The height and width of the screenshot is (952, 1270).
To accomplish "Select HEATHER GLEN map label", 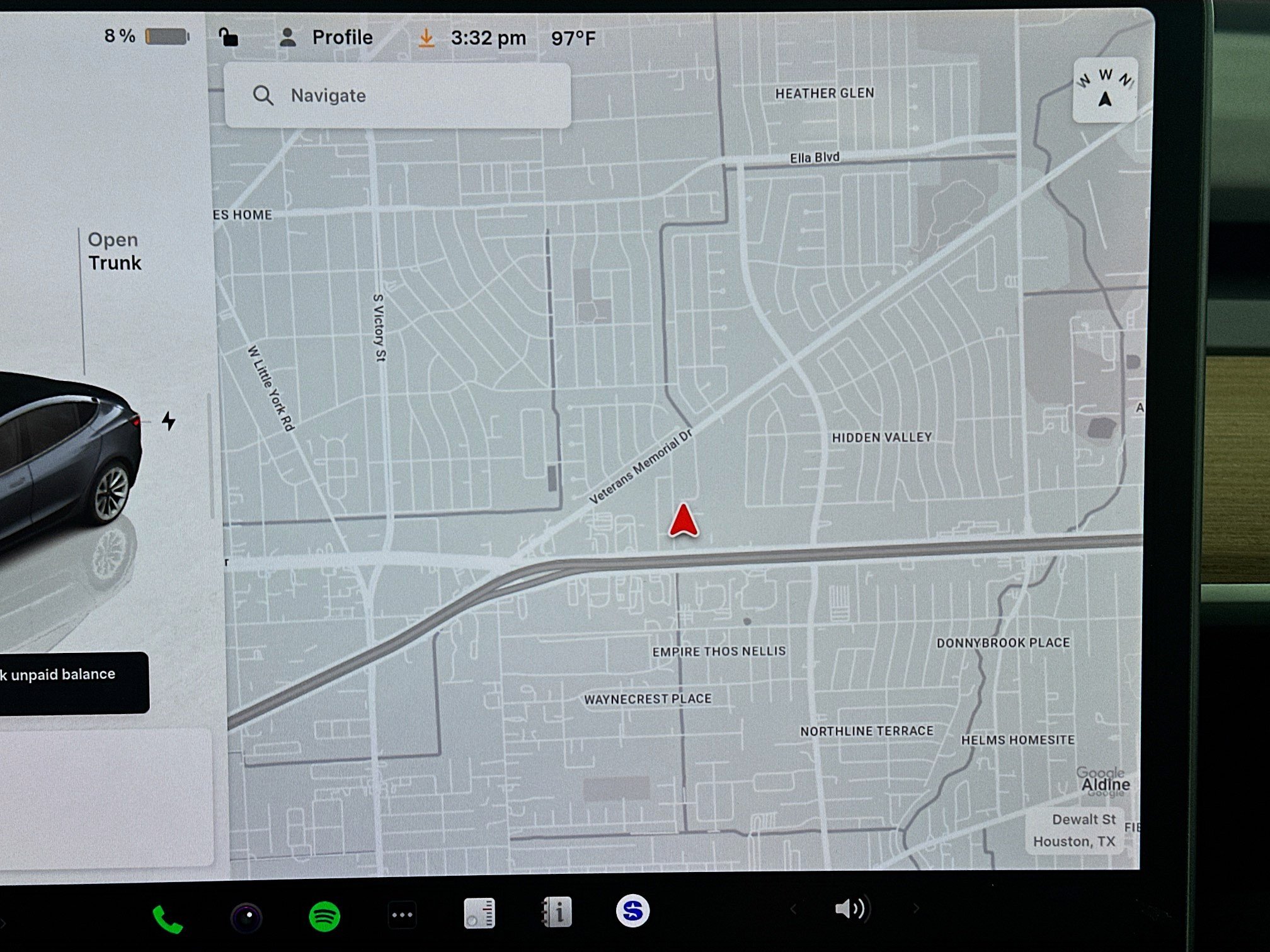I will [x=825, y=93].
